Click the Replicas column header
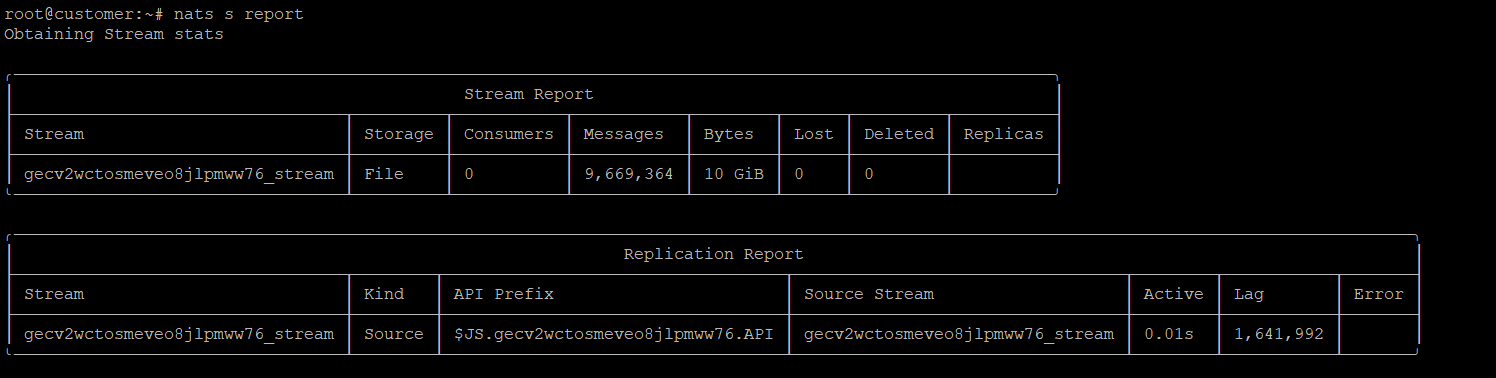 point(1004,134)
